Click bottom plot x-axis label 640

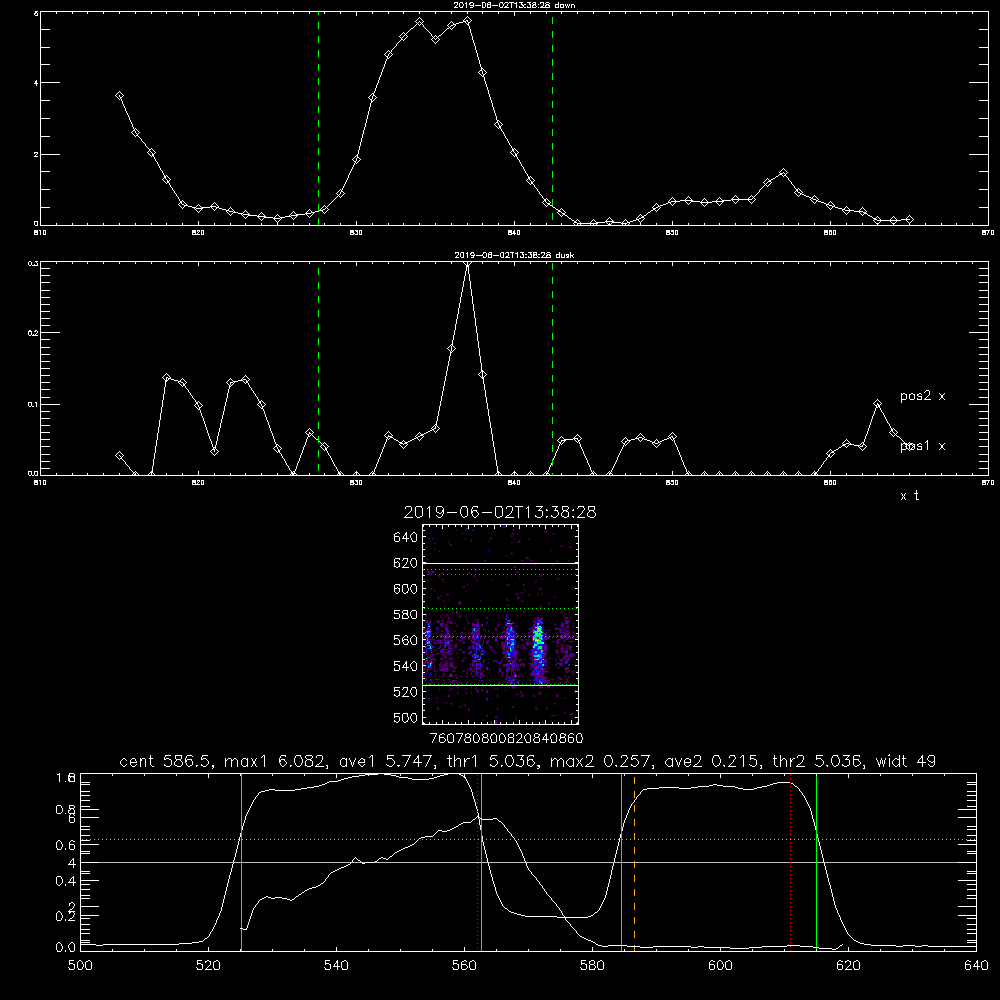pyautogui.click(x=976, y=966)
